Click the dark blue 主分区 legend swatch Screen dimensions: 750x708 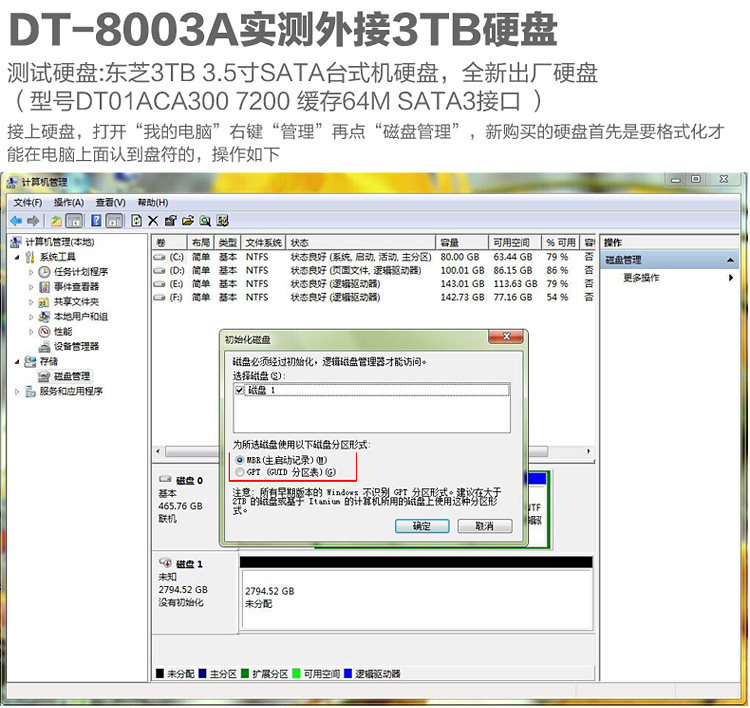(x=202, y=674)
